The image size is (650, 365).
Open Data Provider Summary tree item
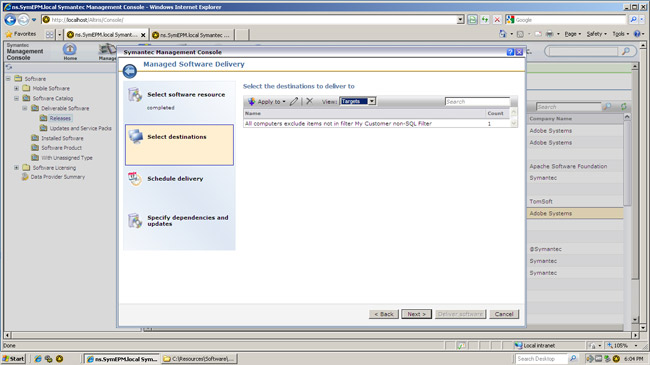pos(58,177)
